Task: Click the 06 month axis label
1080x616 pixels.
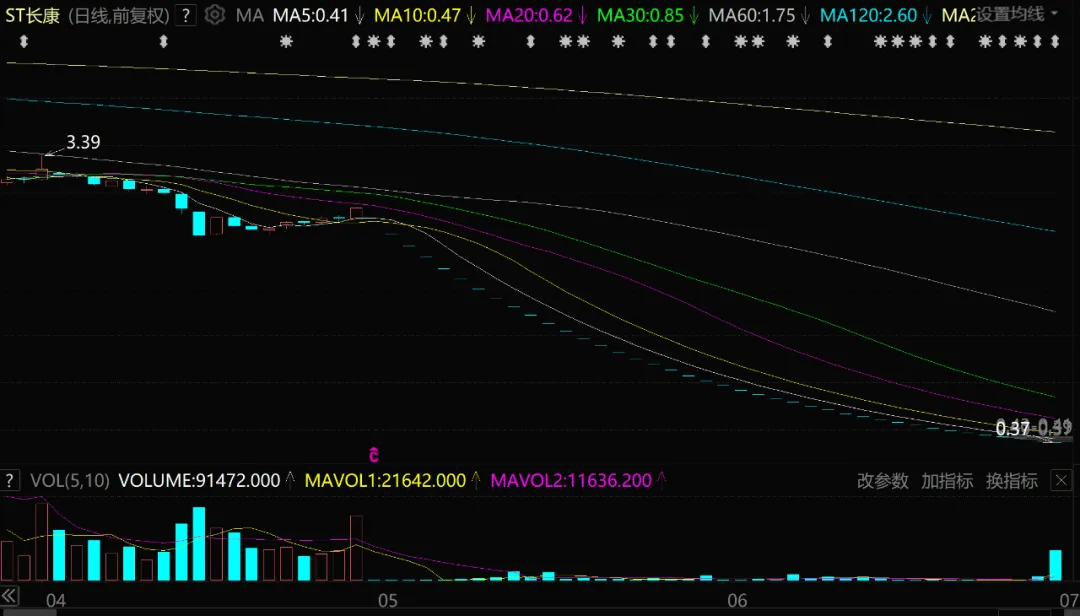Action: tap(737, 601)
